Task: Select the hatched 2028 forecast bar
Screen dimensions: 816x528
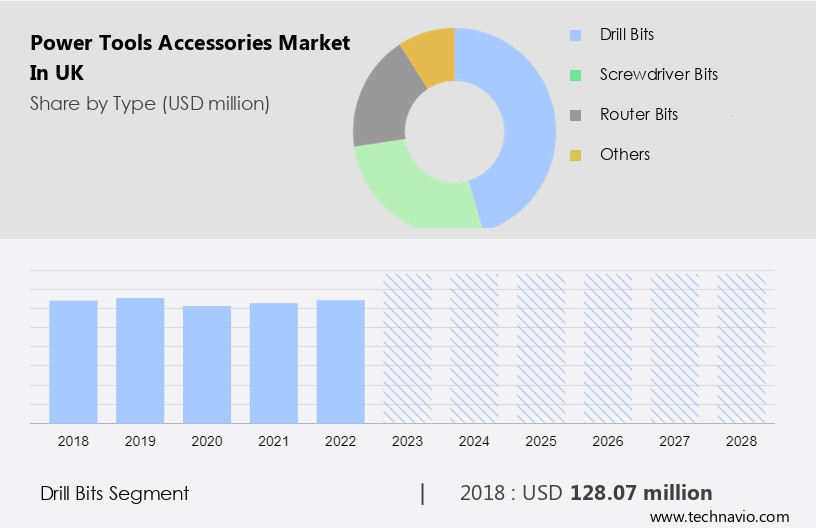Action: tap(742, 347)
